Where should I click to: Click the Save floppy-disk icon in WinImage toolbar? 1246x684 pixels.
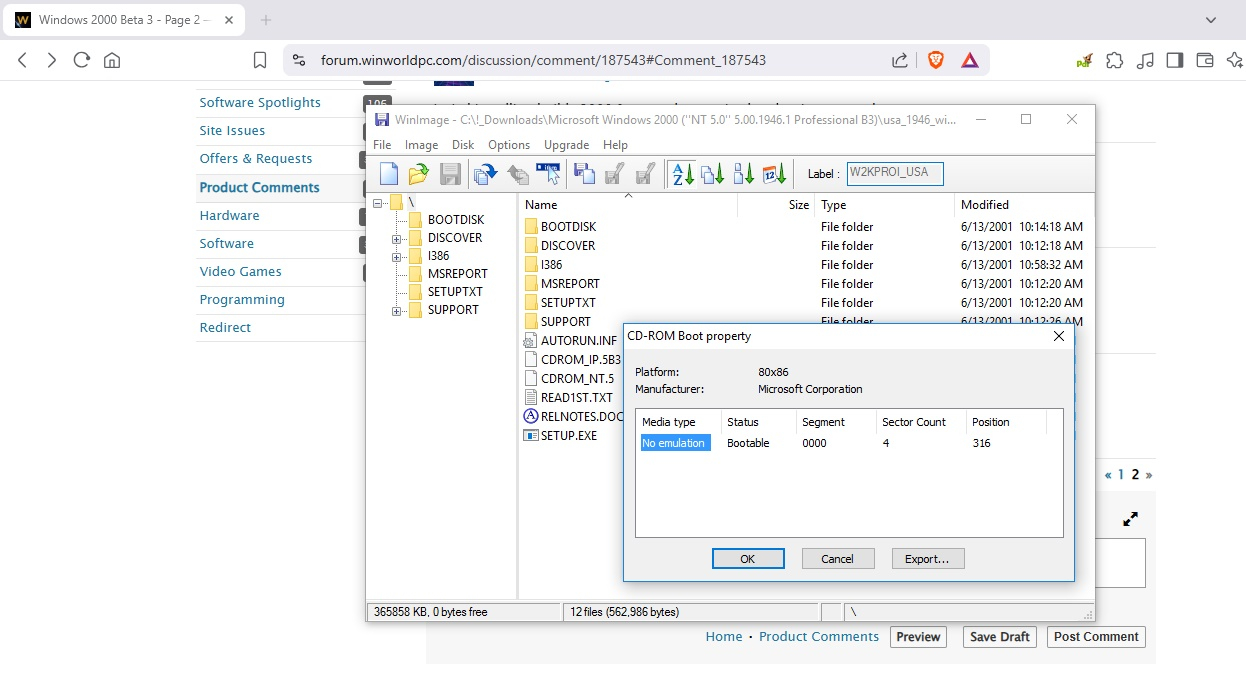click(x=450, y=174)
